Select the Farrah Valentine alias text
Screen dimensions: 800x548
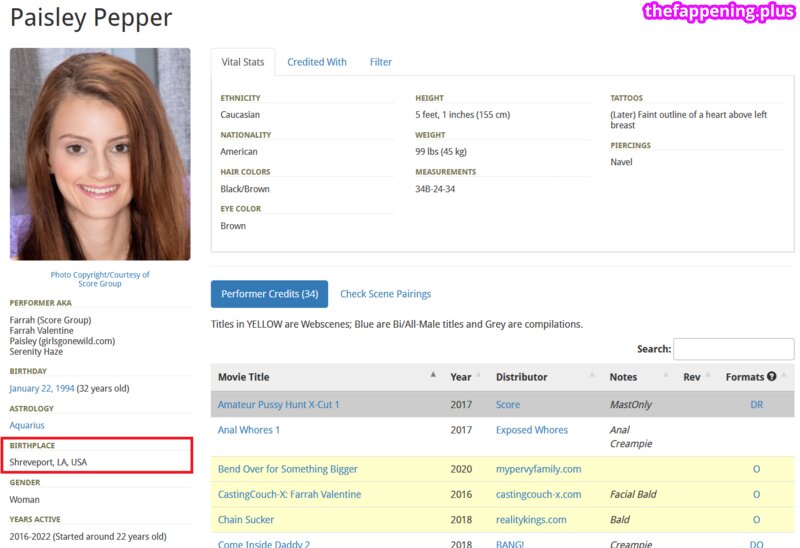point(41,331)
